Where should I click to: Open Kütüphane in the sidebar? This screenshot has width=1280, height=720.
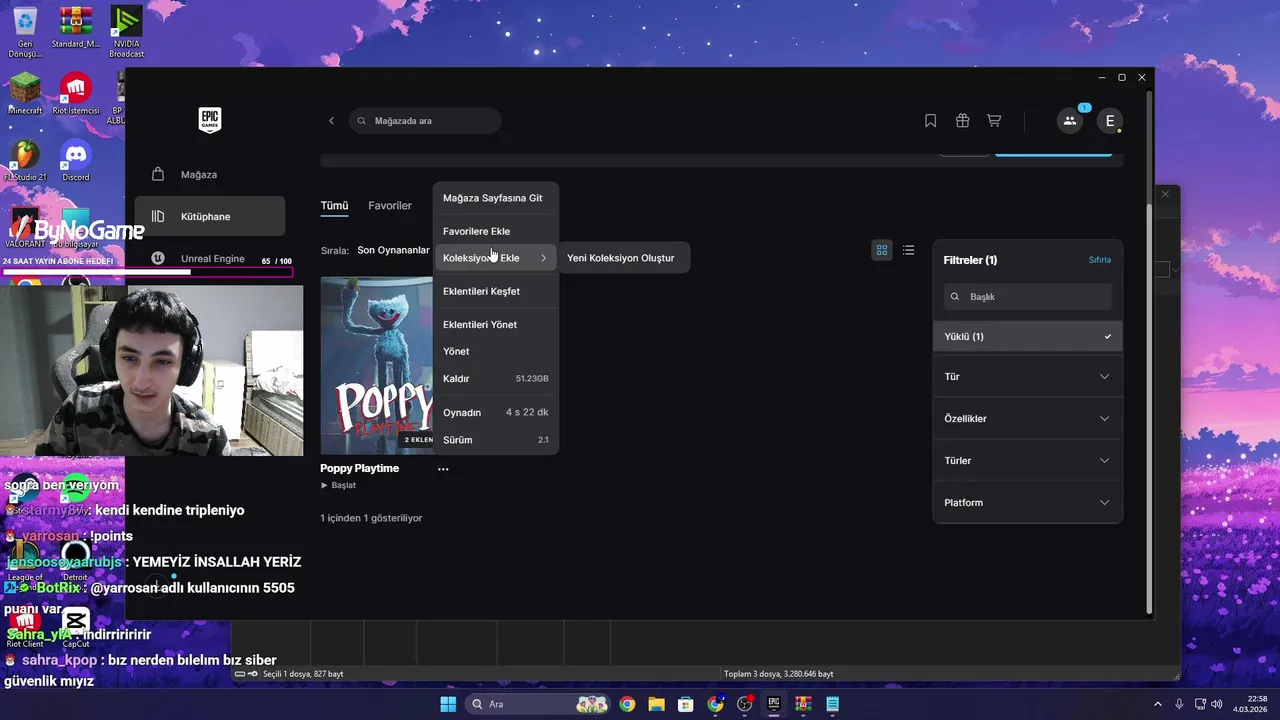click(210, 216)
